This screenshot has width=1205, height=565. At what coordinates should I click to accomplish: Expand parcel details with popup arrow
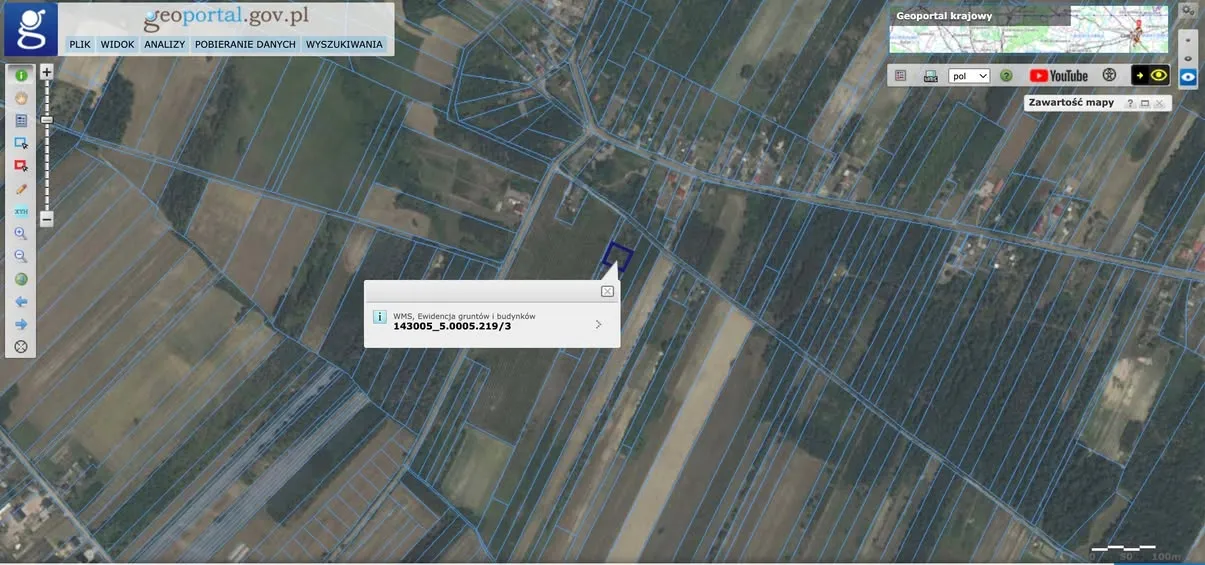[598, 324]
